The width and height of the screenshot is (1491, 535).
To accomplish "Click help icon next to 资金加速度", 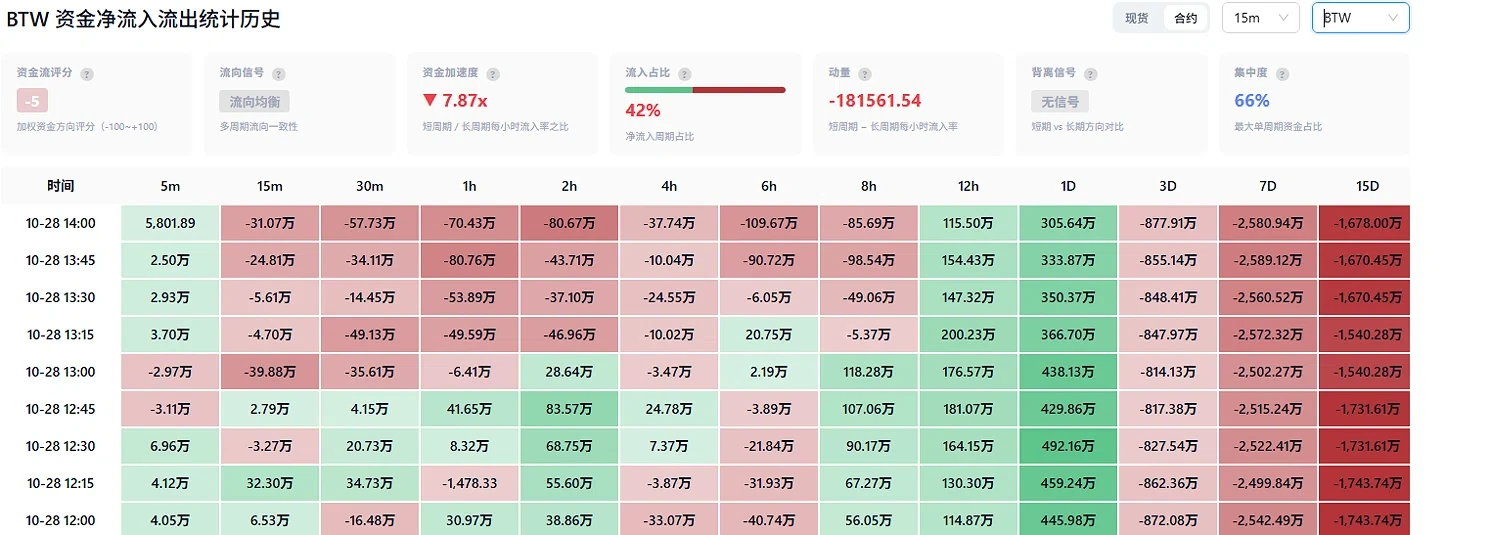I will pyautogui.click(x=493, y=74).
